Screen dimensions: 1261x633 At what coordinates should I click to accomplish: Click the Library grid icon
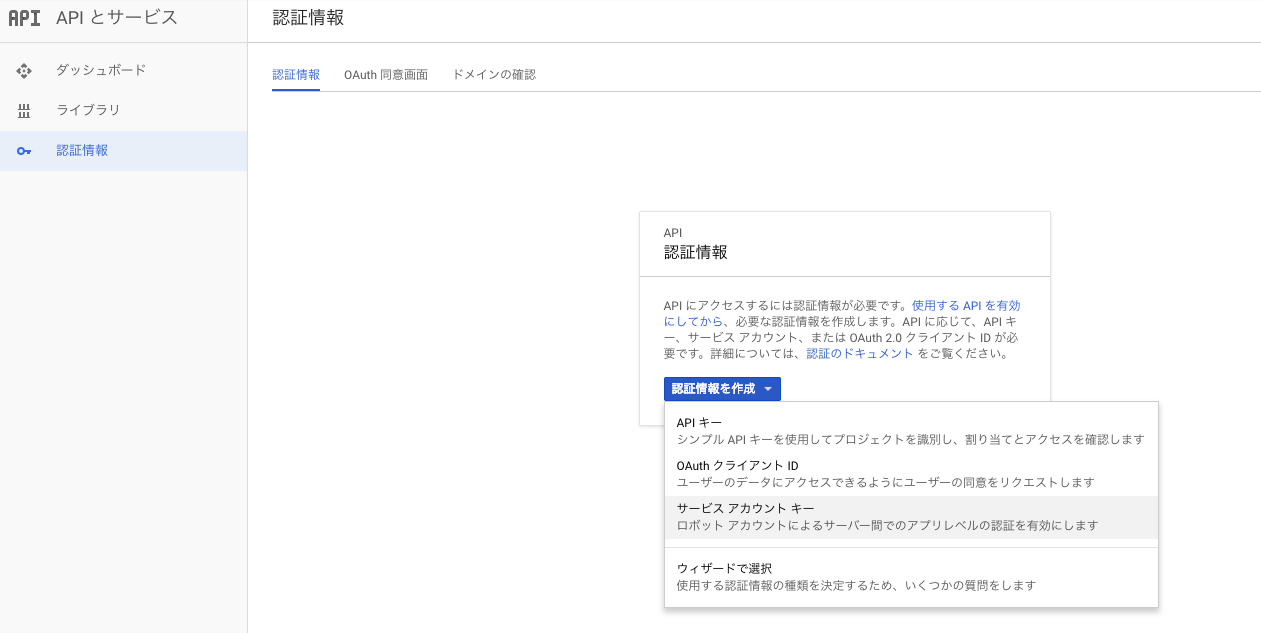(x=23, y=111)
